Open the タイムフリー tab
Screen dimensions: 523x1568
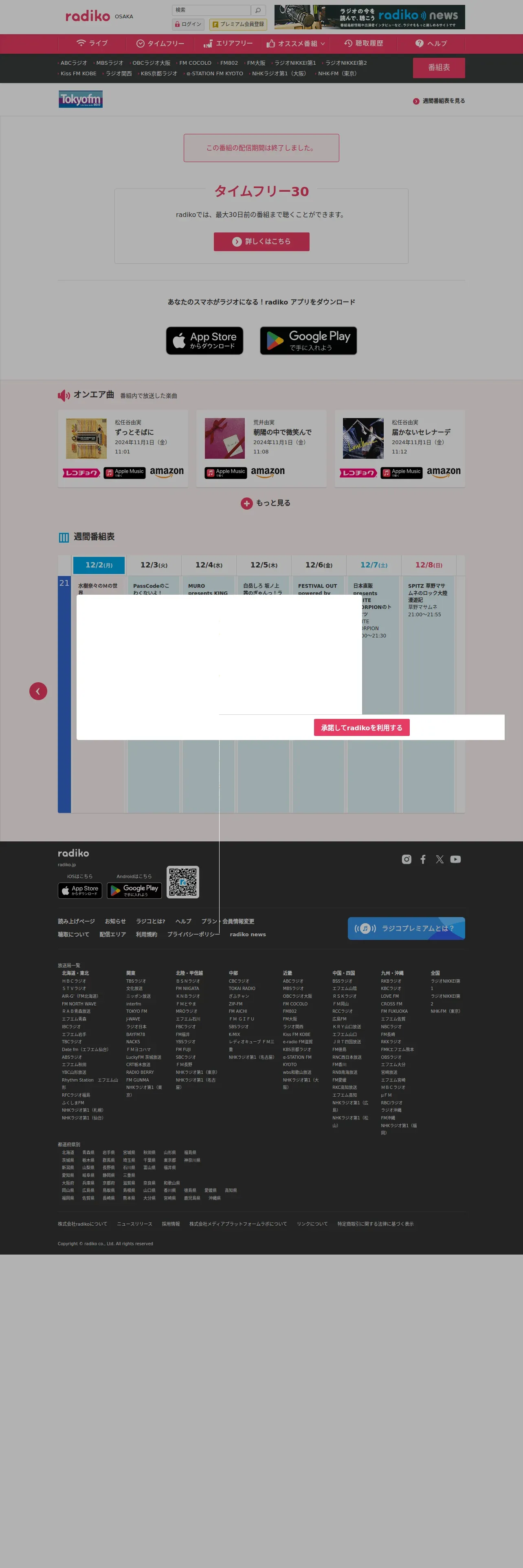pos(160,43)
